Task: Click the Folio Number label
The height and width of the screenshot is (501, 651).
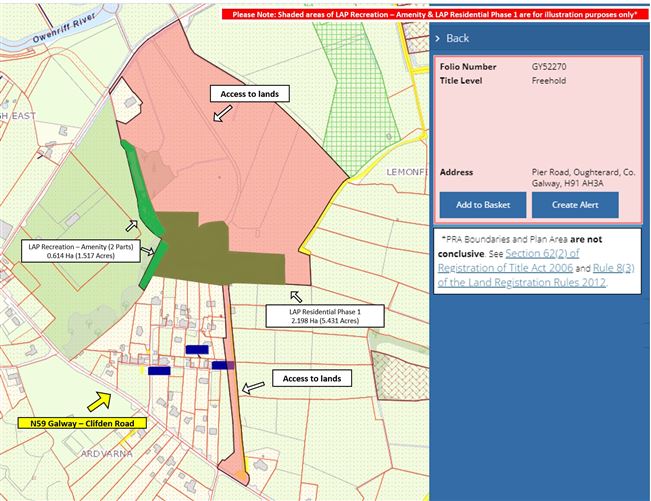Action: (x=468, y=66)
